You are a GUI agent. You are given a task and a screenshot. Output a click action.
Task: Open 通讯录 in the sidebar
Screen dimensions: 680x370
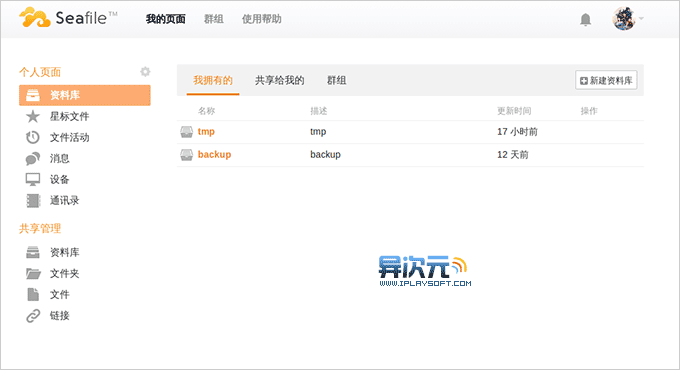(x=65, y=200)
